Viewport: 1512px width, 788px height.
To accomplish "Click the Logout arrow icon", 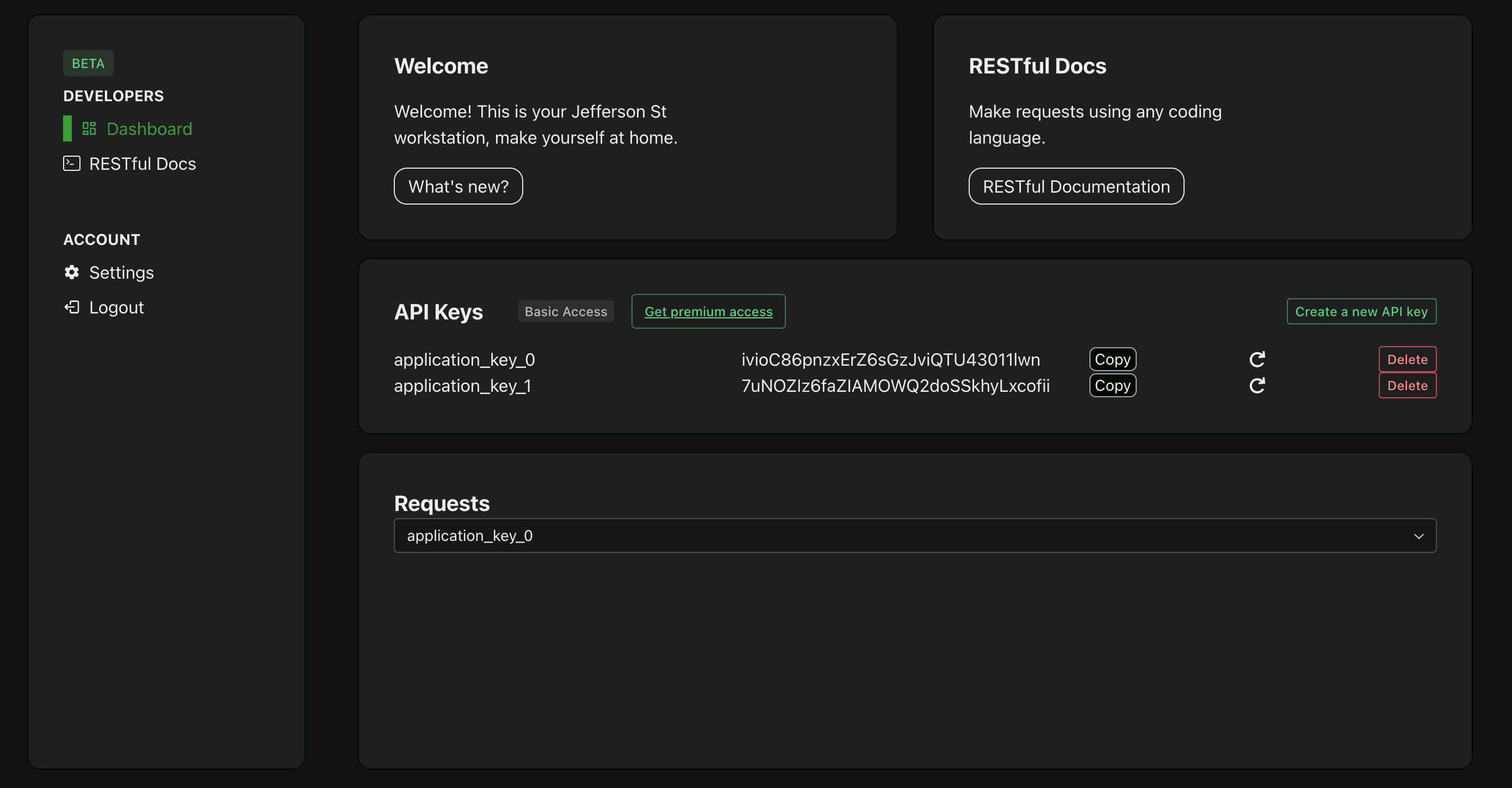I will tap(71, 306).
